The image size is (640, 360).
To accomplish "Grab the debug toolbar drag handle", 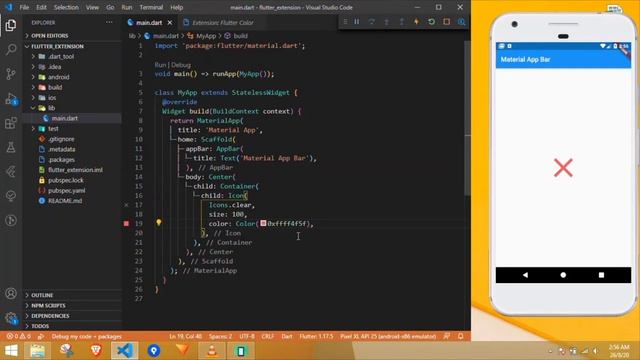I will click(x=345, y=22).
